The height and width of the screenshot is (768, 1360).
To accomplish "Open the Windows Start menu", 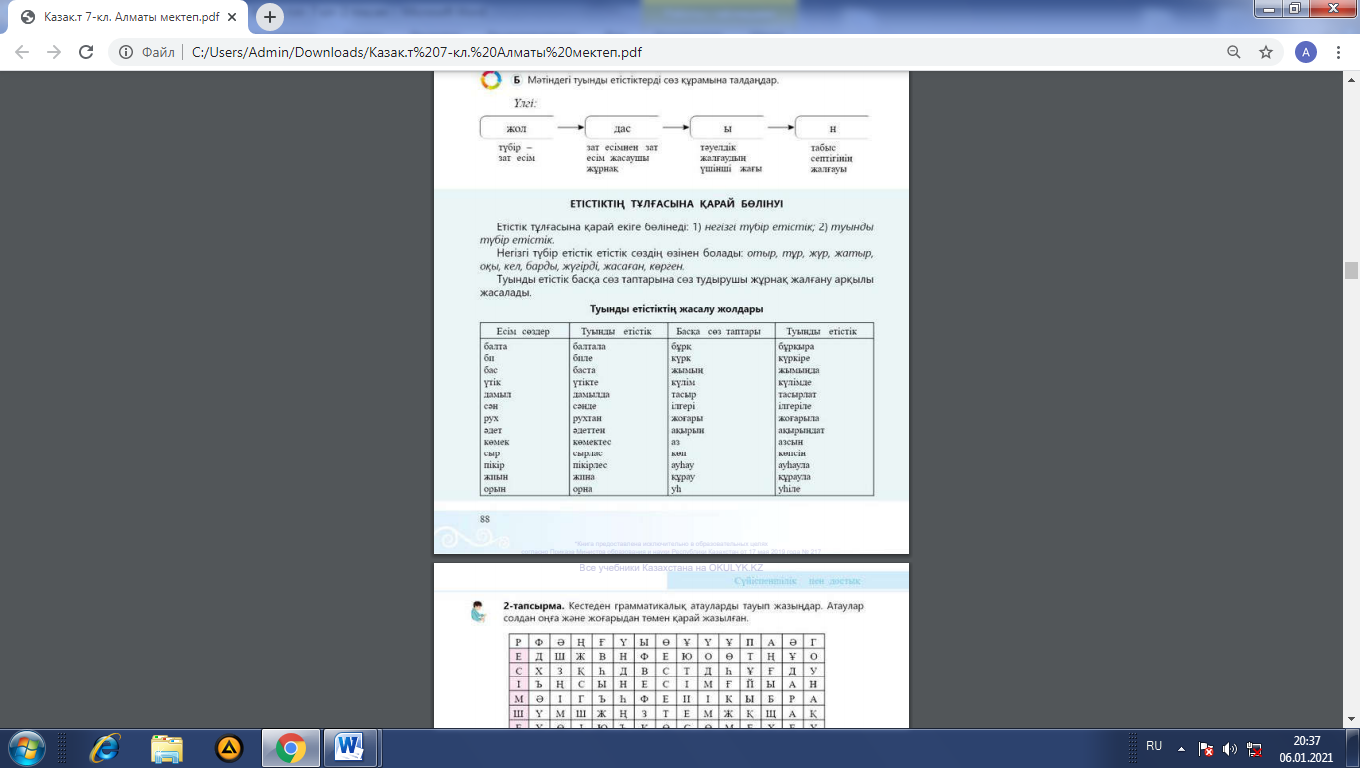I will coord(26,748).
